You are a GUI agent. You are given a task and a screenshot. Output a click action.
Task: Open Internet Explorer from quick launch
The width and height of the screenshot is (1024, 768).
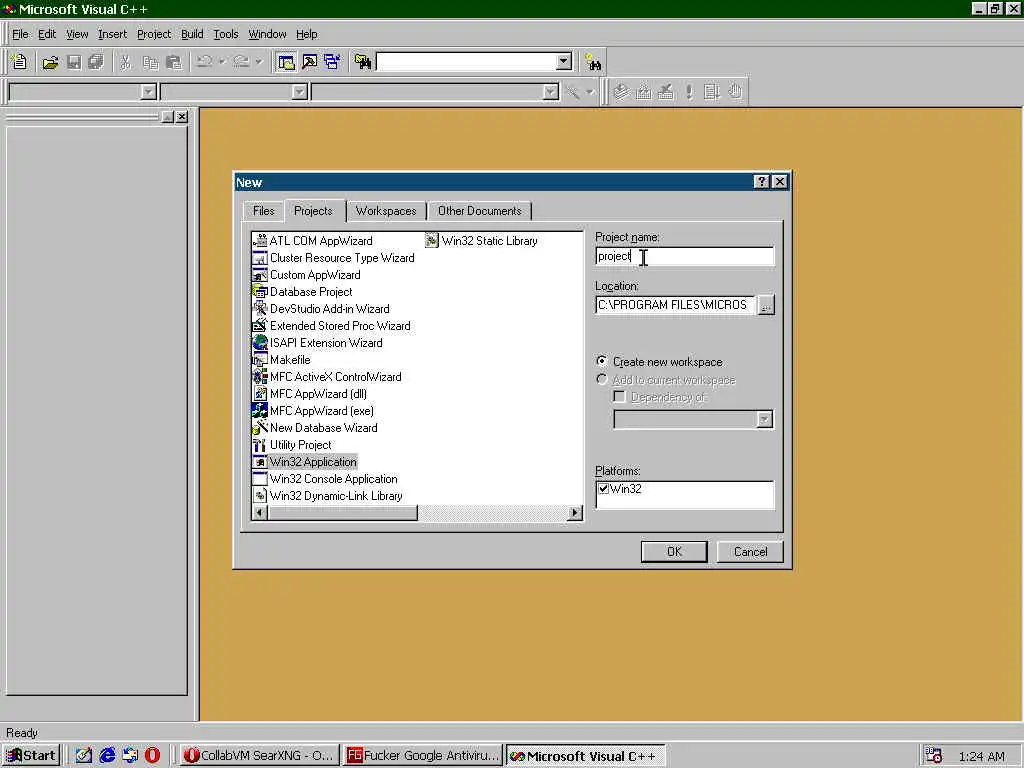[x=107, y=755]
